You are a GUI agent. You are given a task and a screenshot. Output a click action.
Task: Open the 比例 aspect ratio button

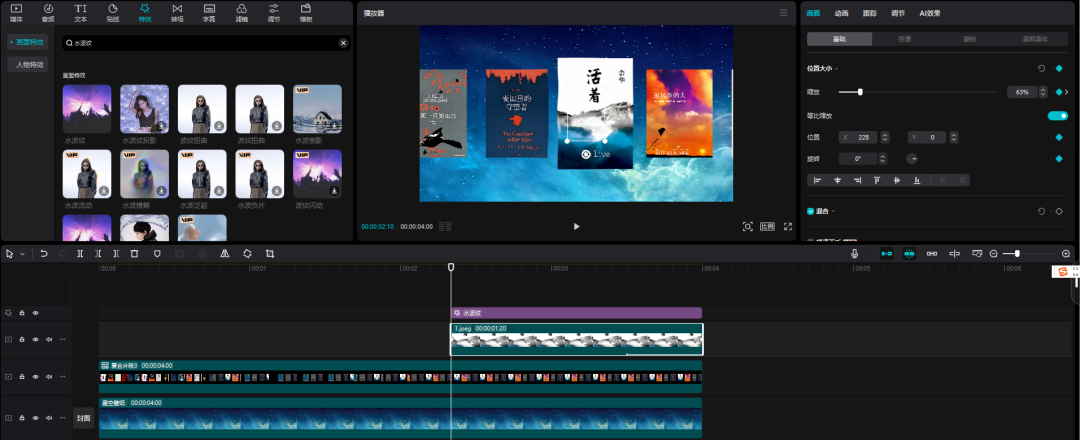(x=767, y=227)
